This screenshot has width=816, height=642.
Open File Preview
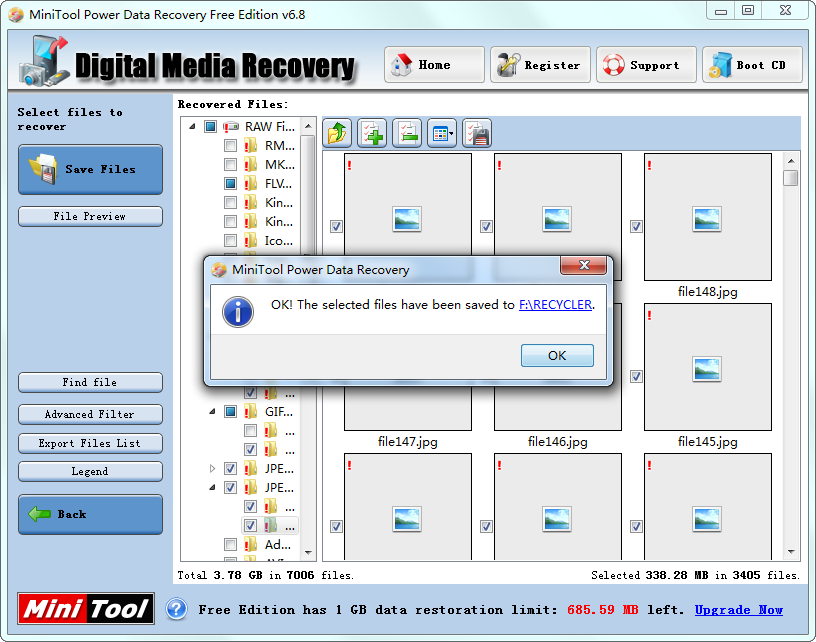click(91, 216)
